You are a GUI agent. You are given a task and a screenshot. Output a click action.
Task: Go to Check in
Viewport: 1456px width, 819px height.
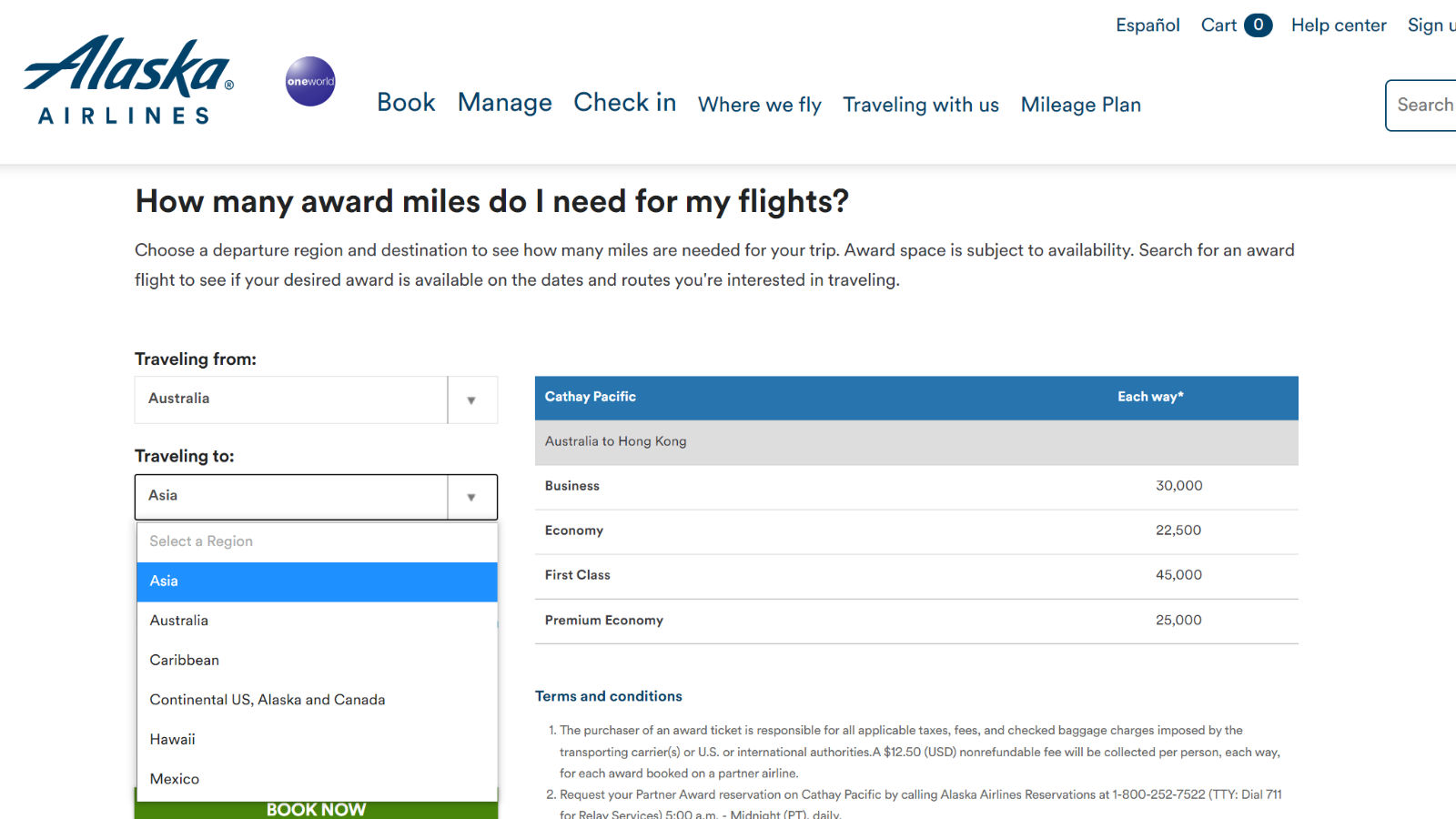(624, 103)
